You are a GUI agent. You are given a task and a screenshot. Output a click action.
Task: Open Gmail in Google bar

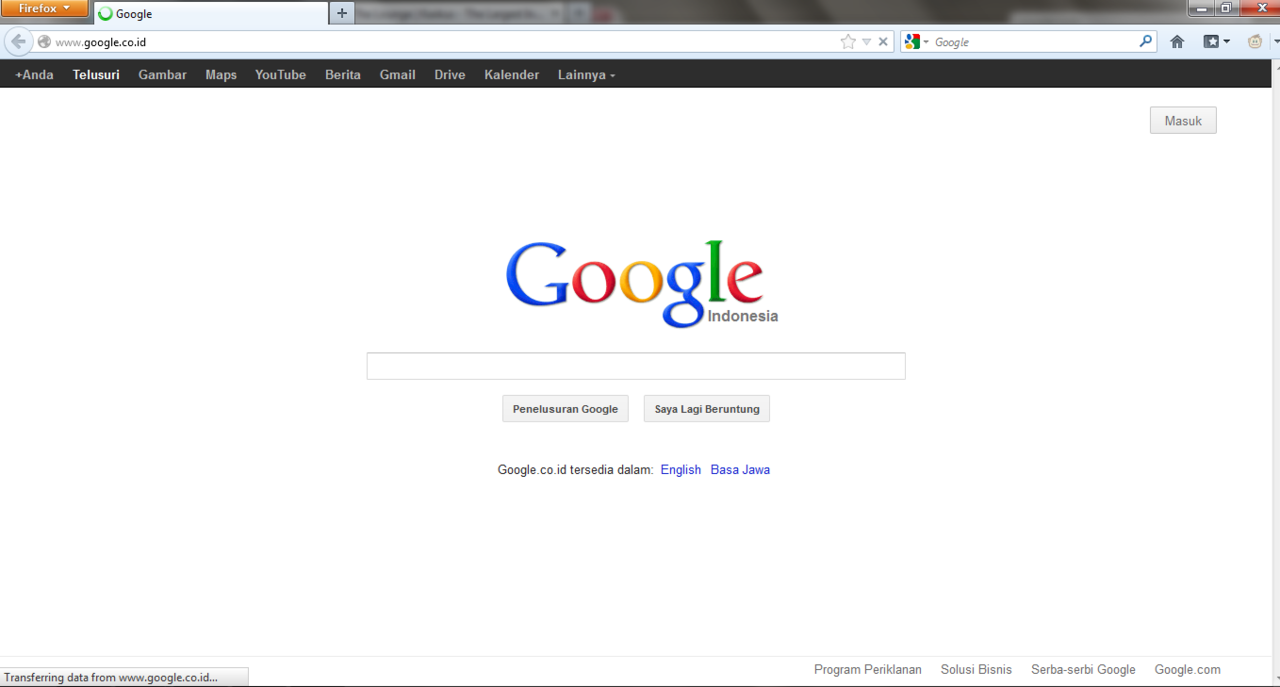[x=397, y=75]
